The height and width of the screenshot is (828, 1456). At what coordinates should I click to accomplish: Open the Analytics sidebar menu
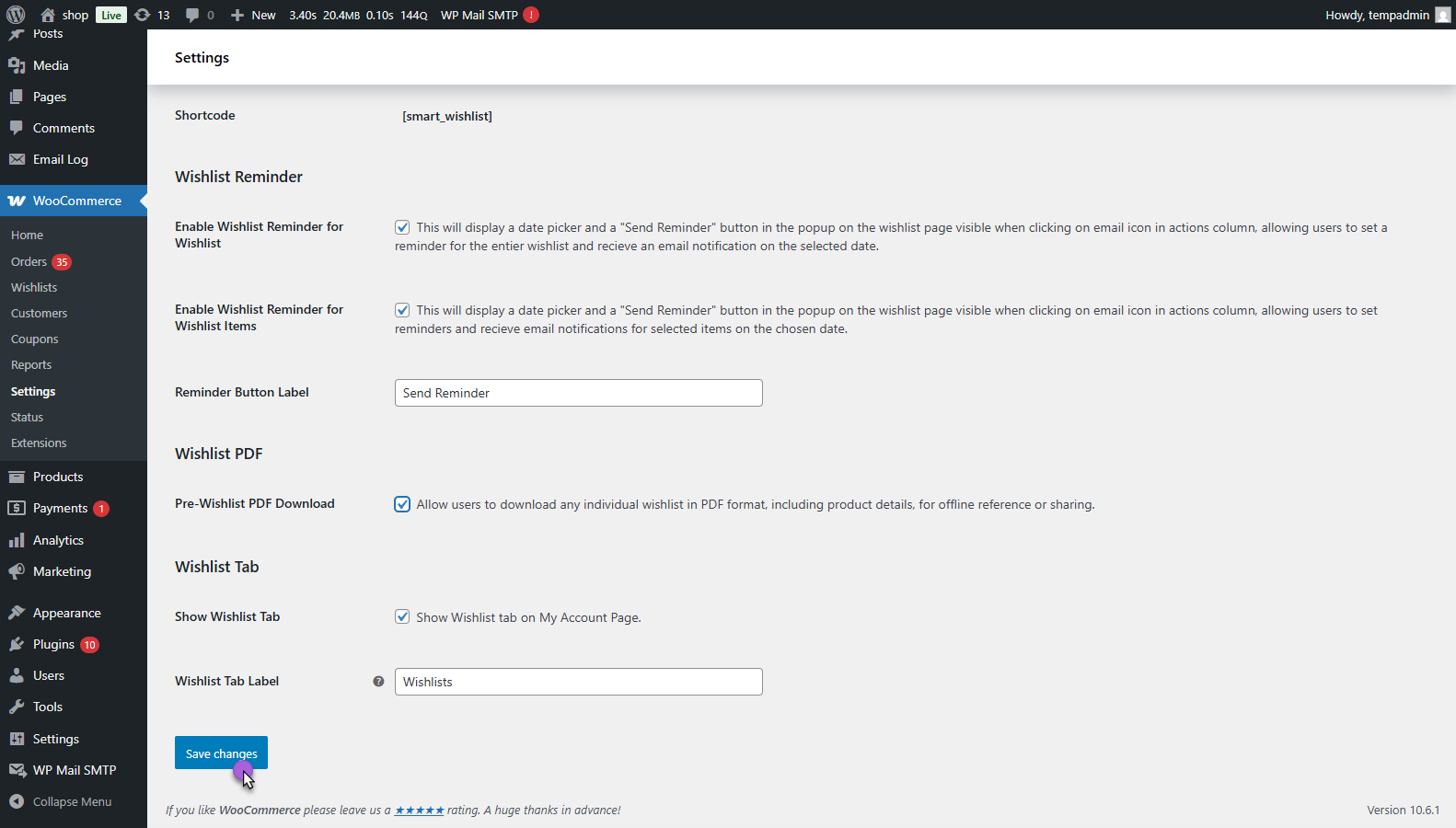point(58,540)
